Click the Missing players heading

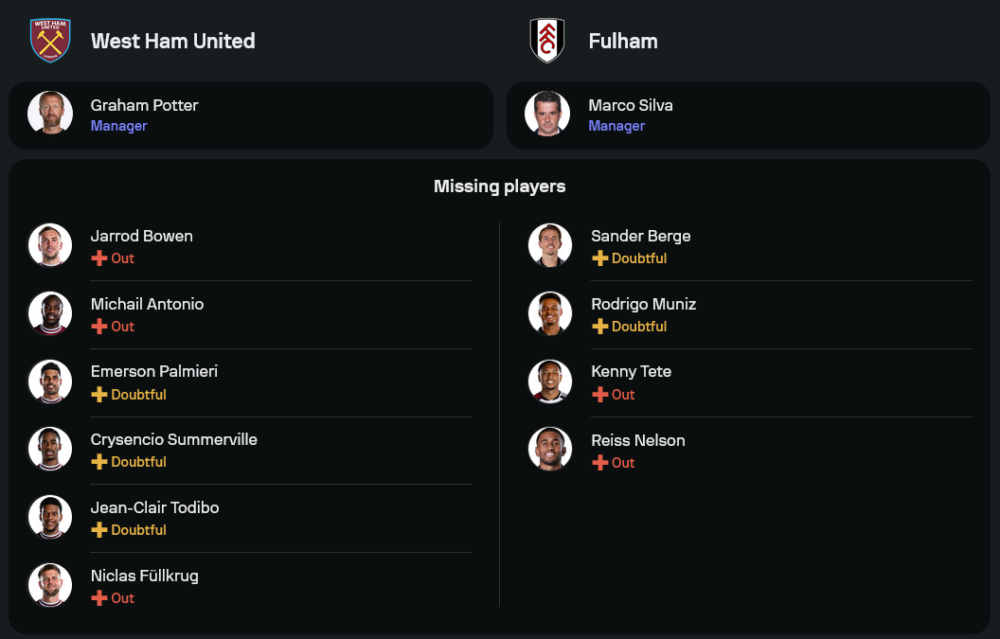(499, 186)
